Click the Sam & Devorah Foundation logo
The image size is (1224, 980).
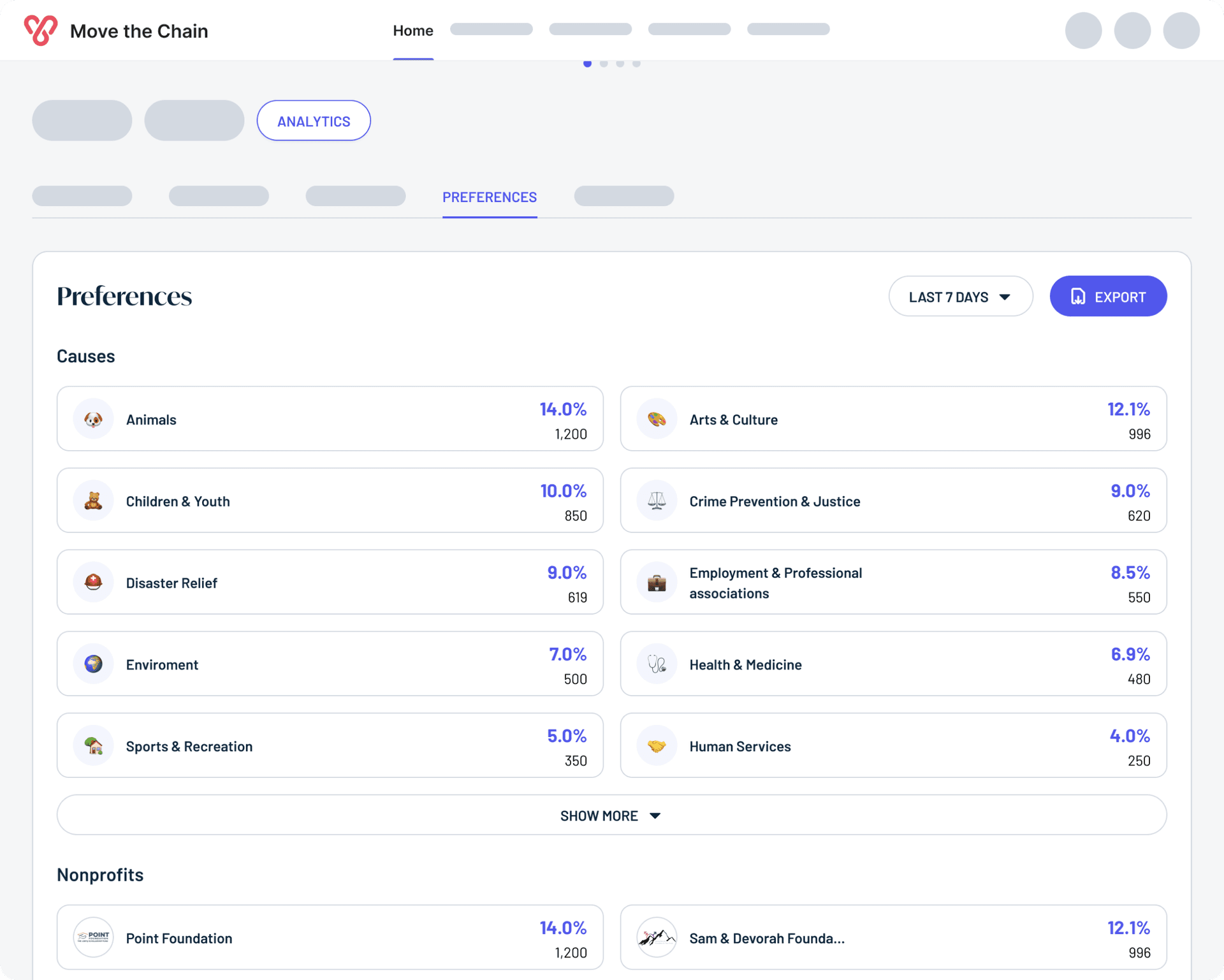(657, 937)
